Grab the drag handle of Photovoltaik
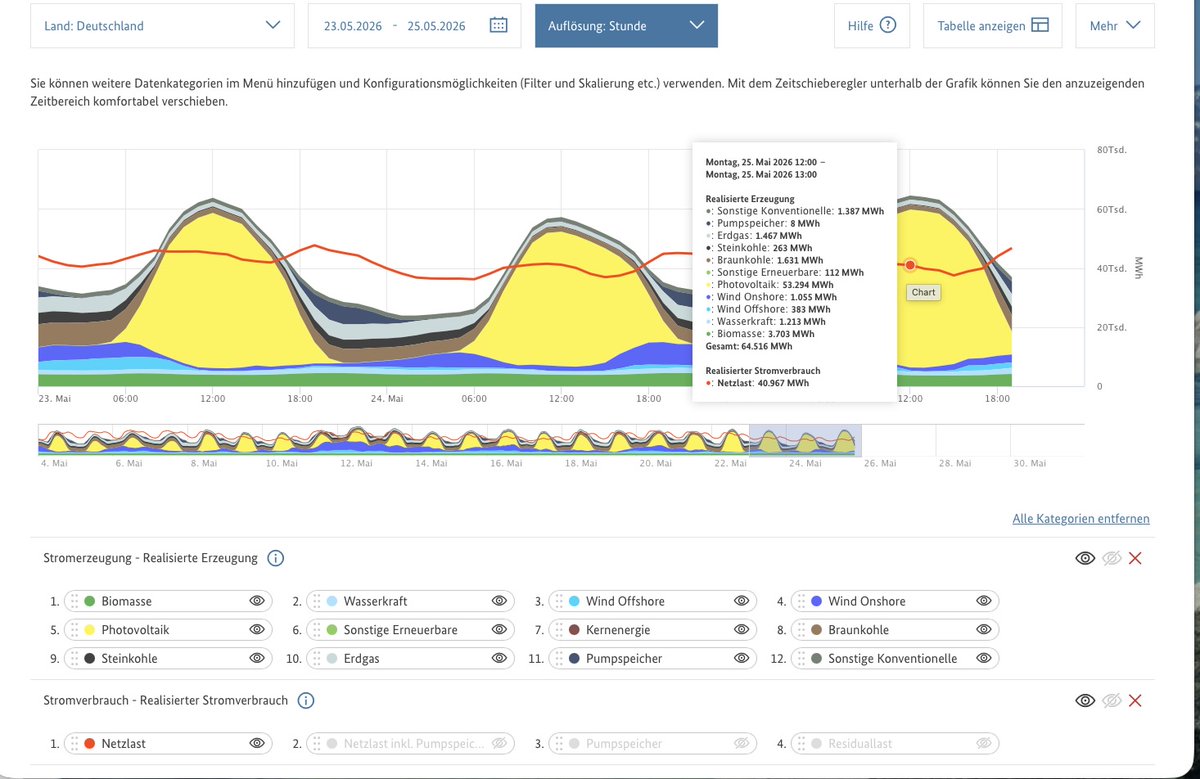Screen dimensions: 1200x779 click(73, 630)
